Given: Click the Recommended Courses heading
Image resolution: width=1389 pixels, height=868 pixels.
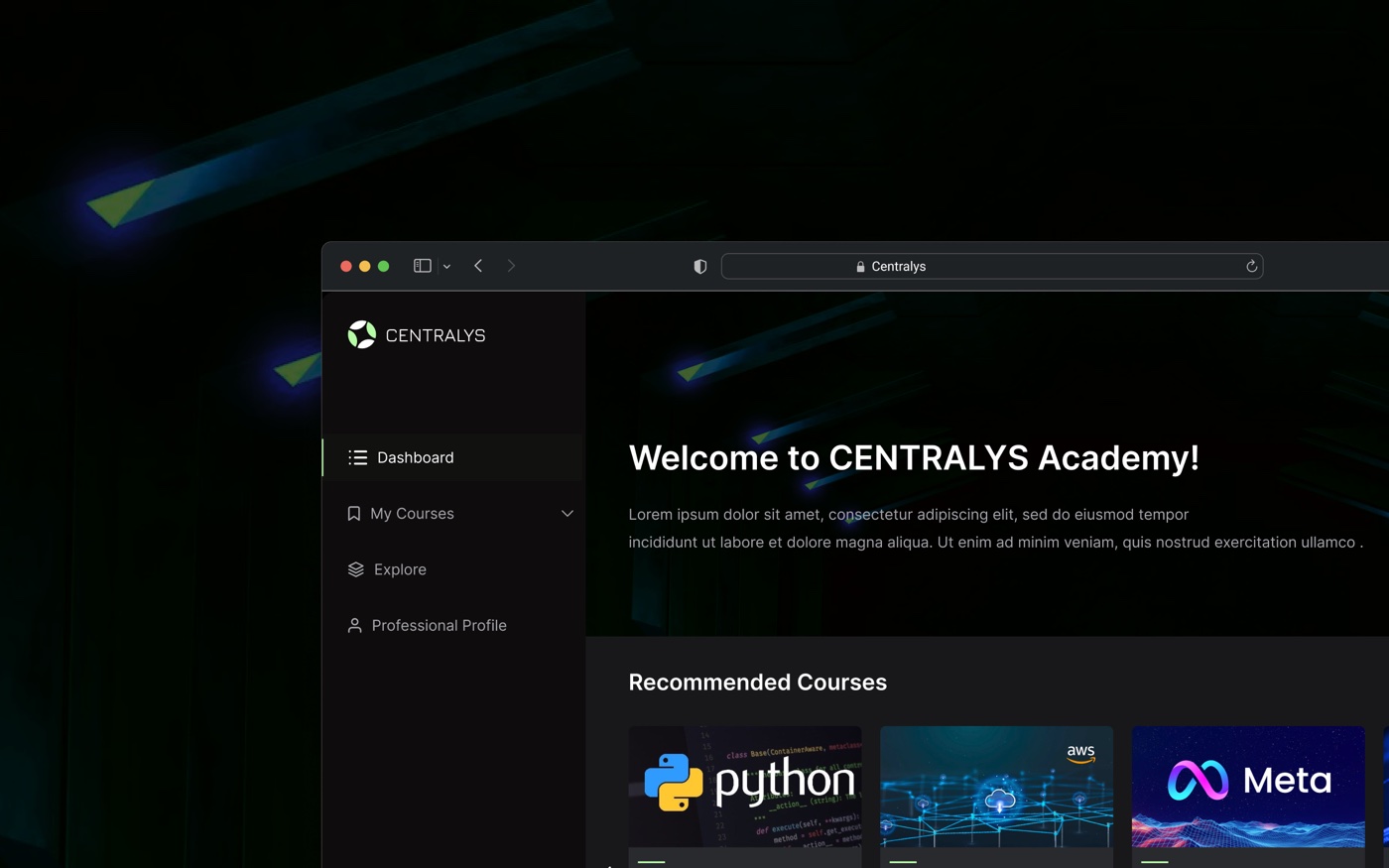Looking at the screenshot, I should coord(758,682).
